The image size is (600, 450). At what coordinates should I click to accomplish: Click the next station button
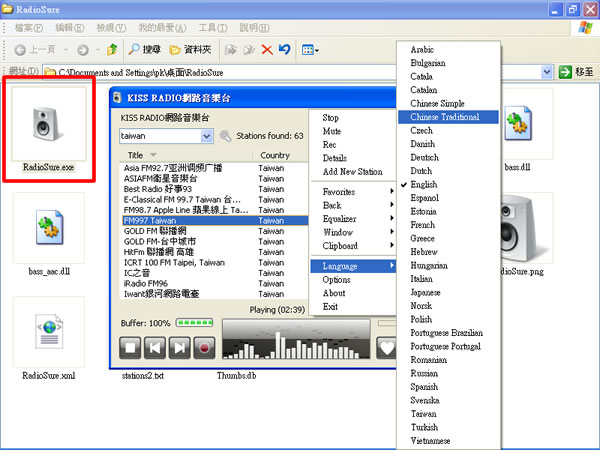(x=179, y=347)
